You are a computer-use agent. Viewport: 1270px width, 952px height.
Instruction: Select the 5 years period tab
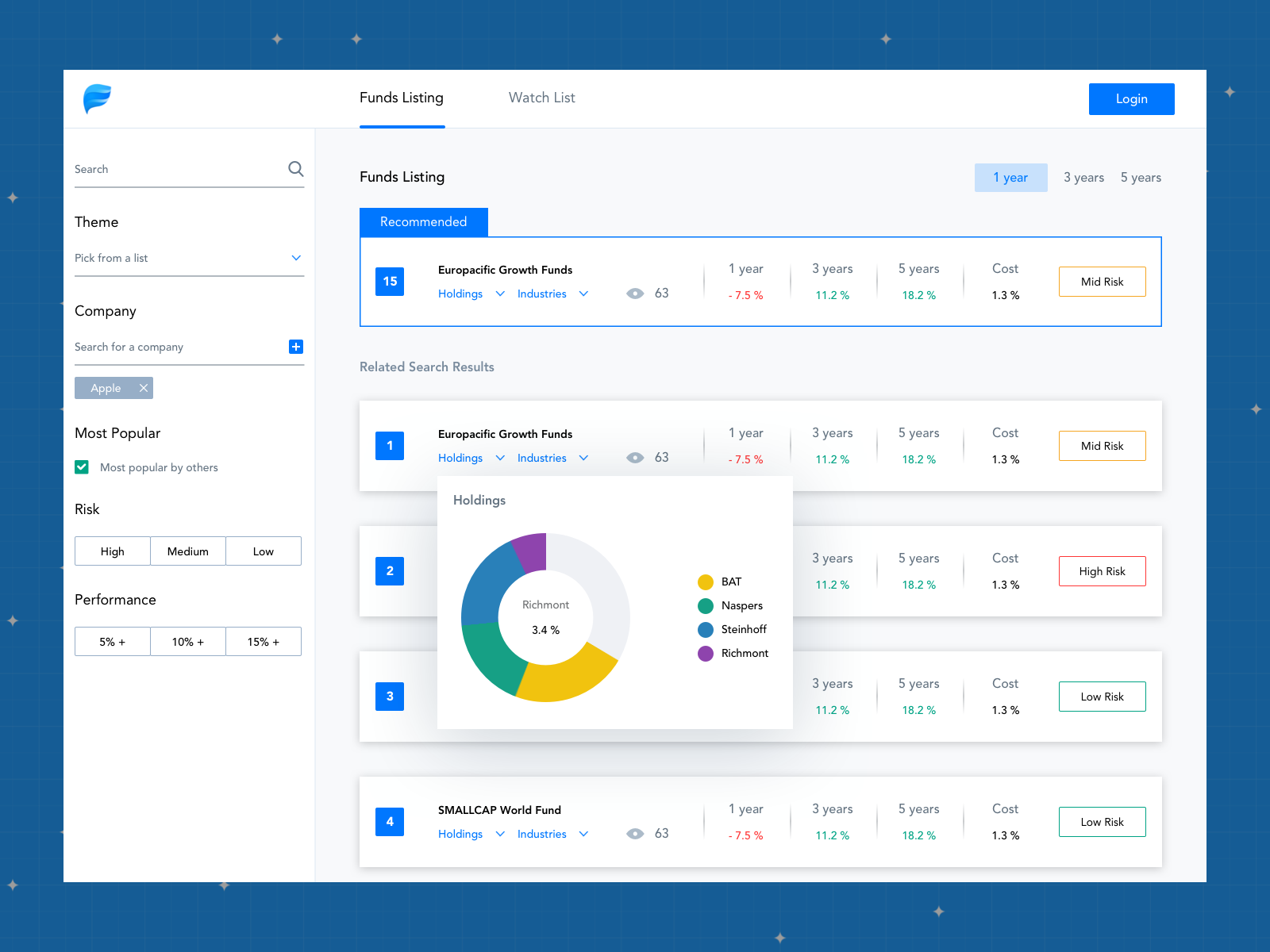(x=1141, y=177)
